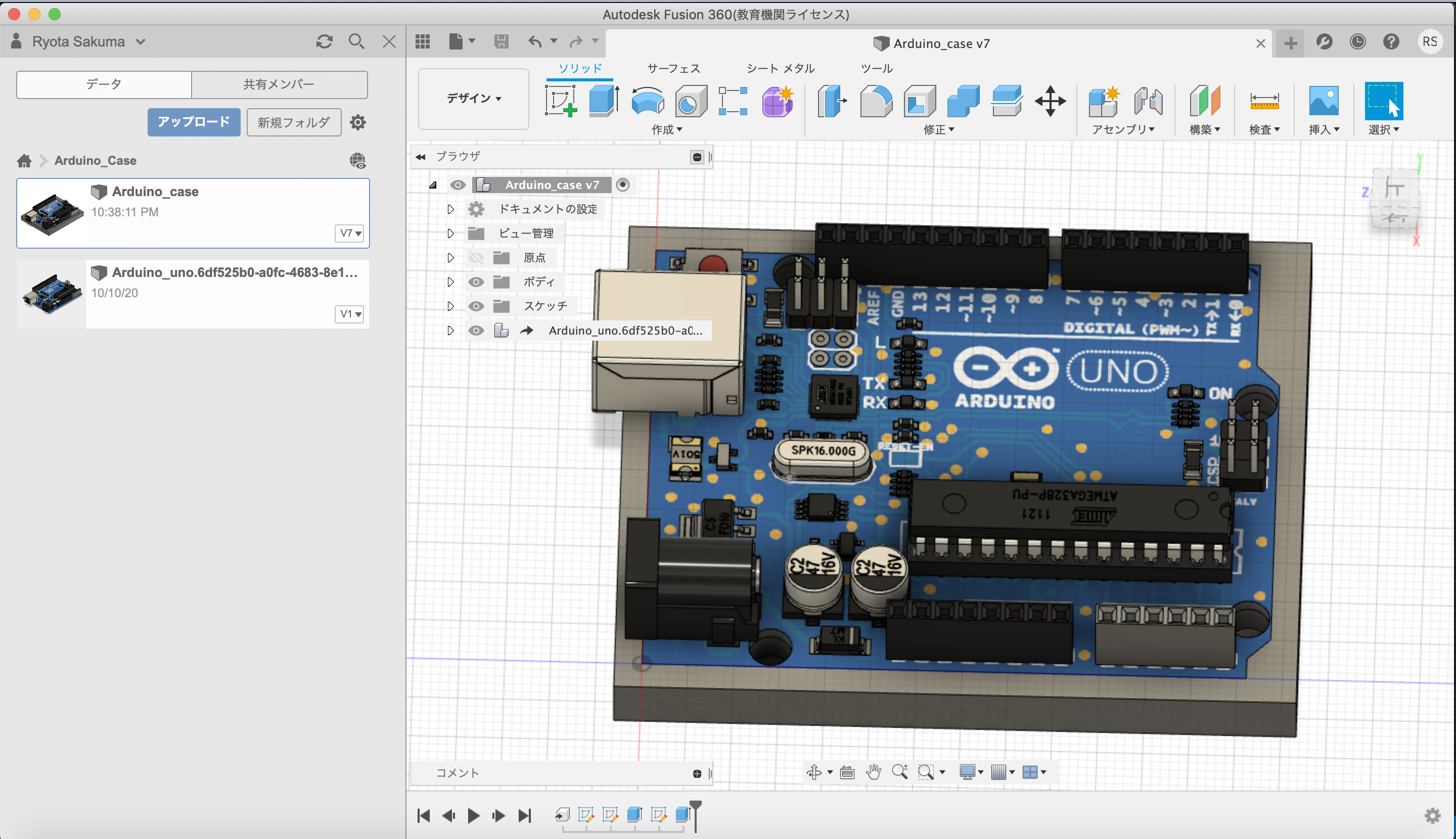Open the Shell tool icon
This screenshot has height=839, width=1456.
click(920, 101)
